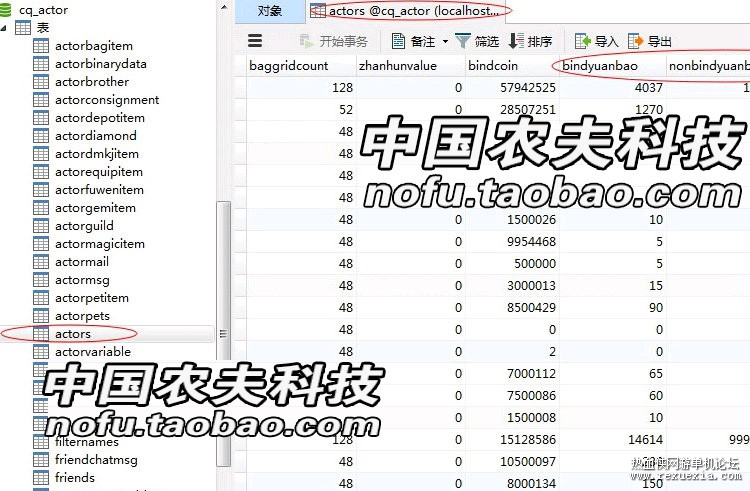The width and height of the screenshot is (750, 491).
Task: Open the dropdown arrow next to 备注
Action: point(445,42)
